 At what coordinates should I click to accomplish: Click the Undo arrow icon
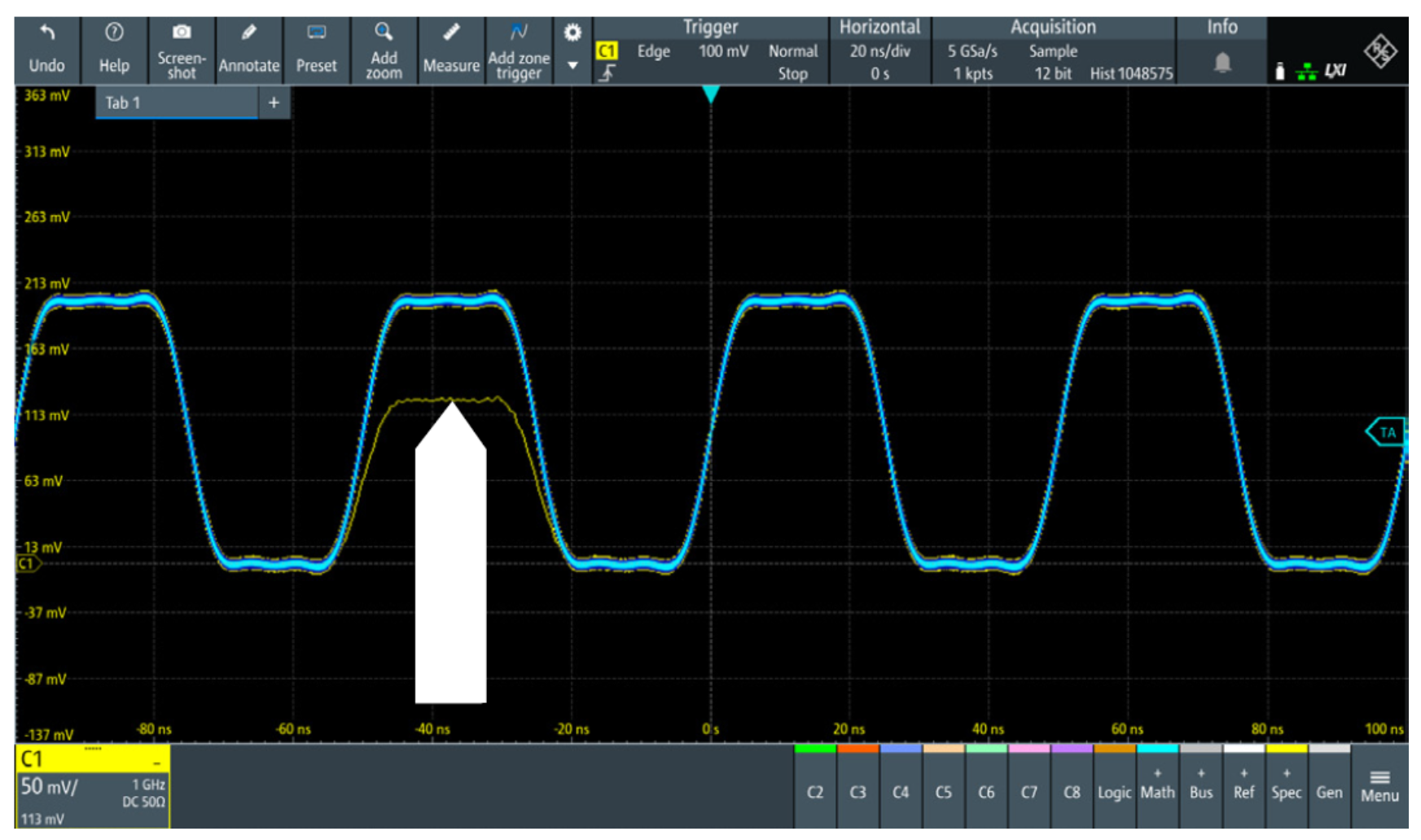(47, 33)
